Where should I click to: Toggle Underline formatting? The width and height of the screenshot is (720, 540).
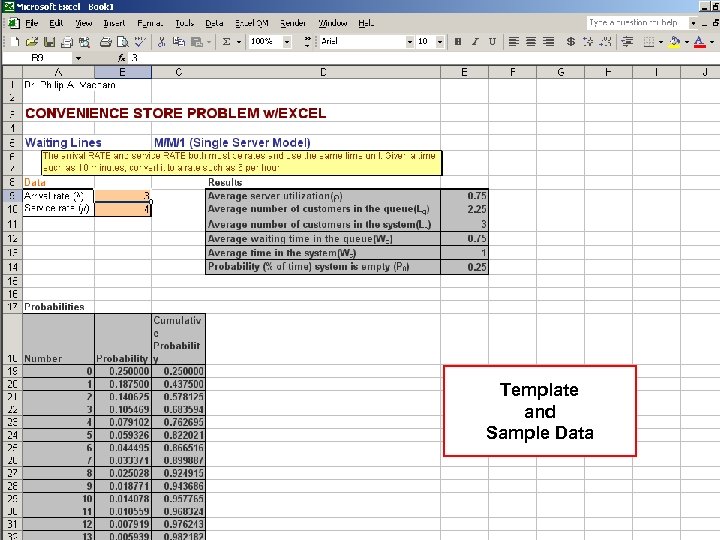coord(492,42)
